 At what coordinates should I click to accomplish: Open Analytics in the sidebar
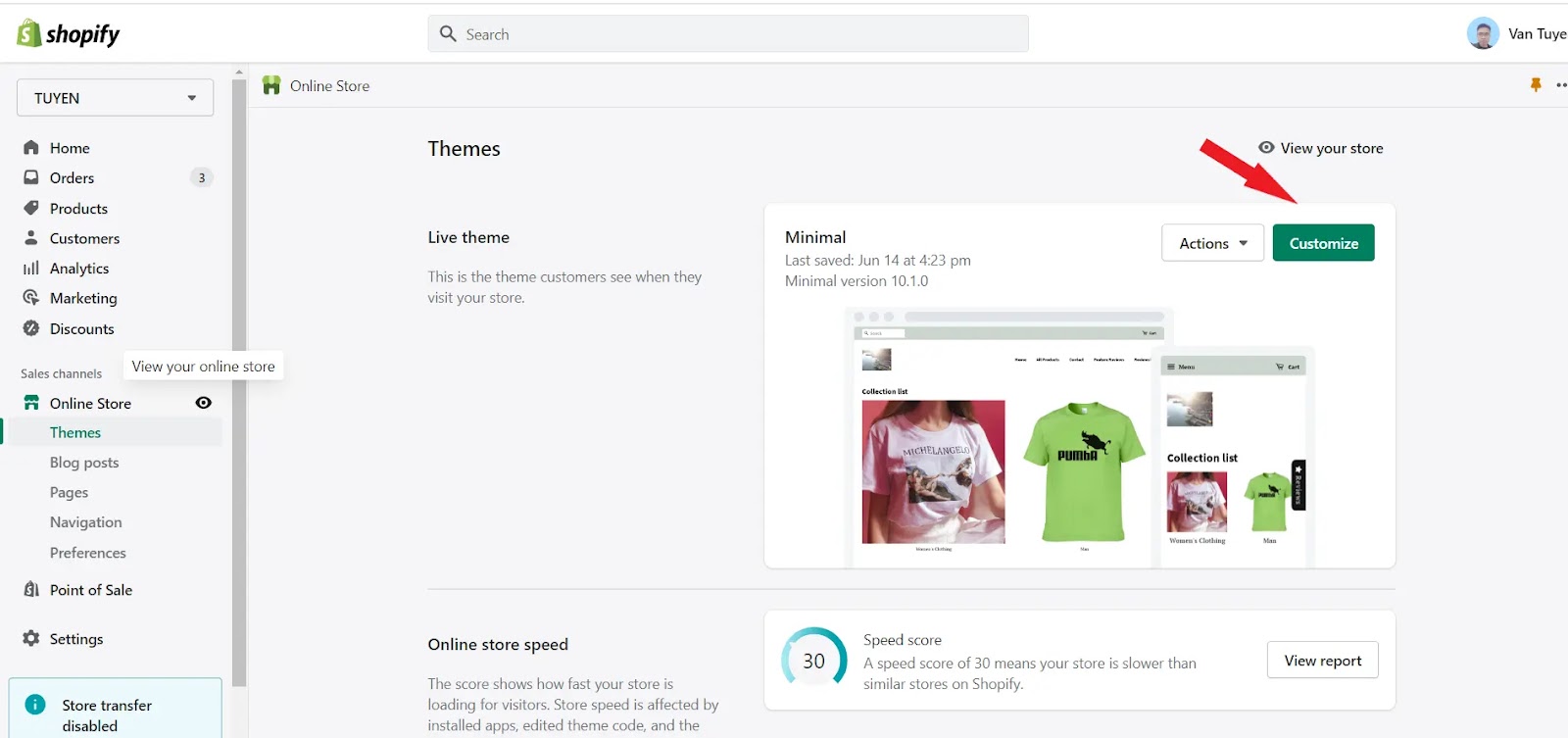click(79, 269)
